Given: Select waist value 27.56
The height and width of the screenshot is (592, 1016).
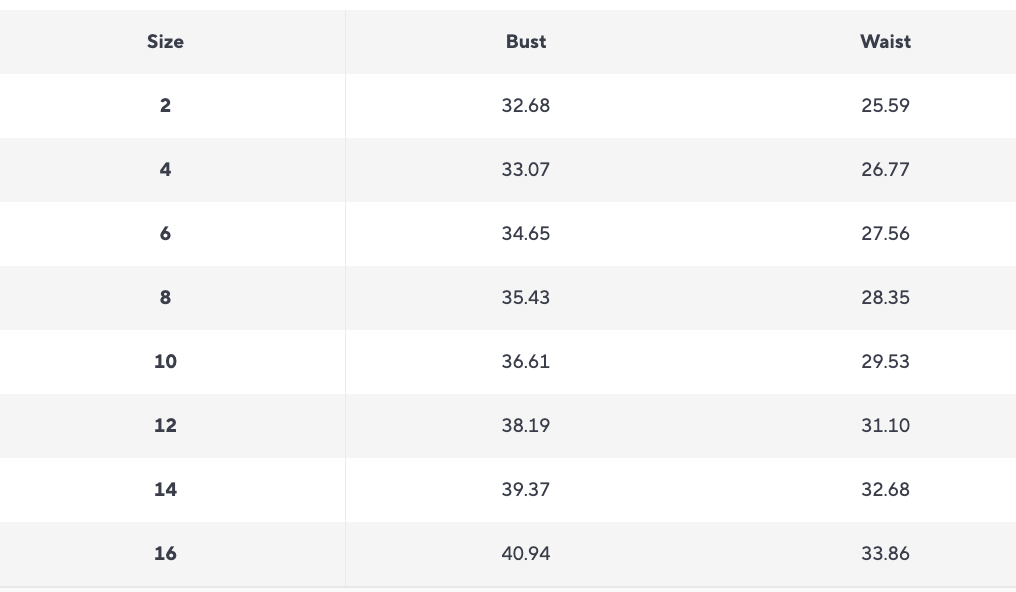Looking at the screenshot, I should click(x=885, y=234).
